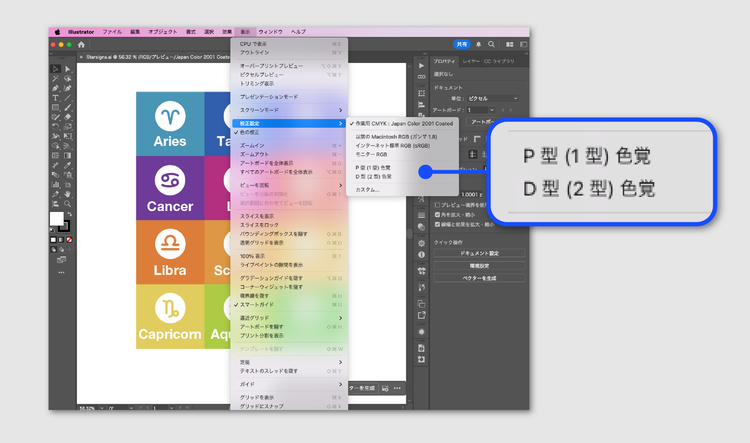Click the Home icon in the app bar
This screenshot has width=750, height=443.
click(x=81, y=44)
